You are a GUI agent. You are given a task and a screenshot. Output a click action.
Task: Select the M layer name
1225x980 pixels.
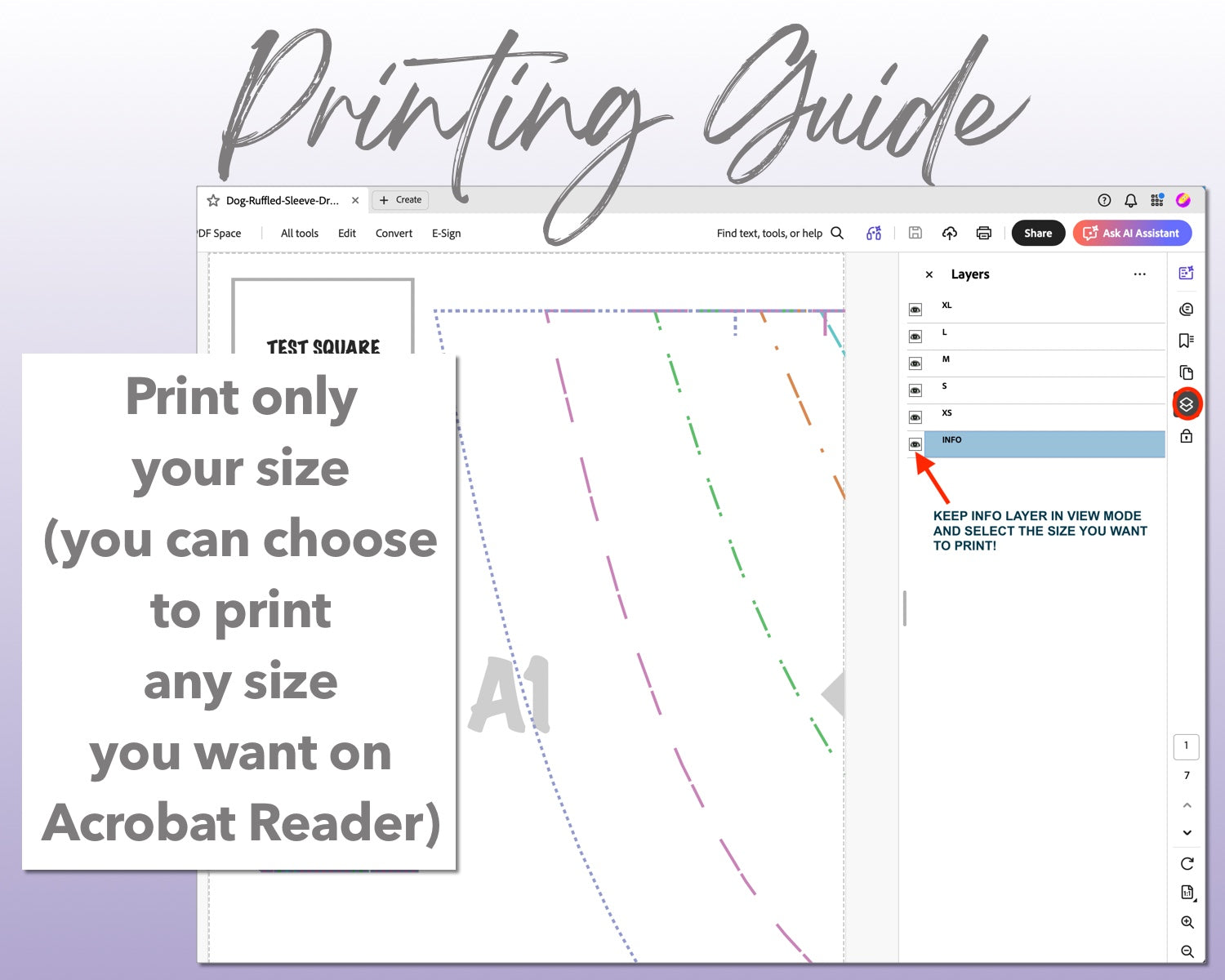click(x=946, y=359)
